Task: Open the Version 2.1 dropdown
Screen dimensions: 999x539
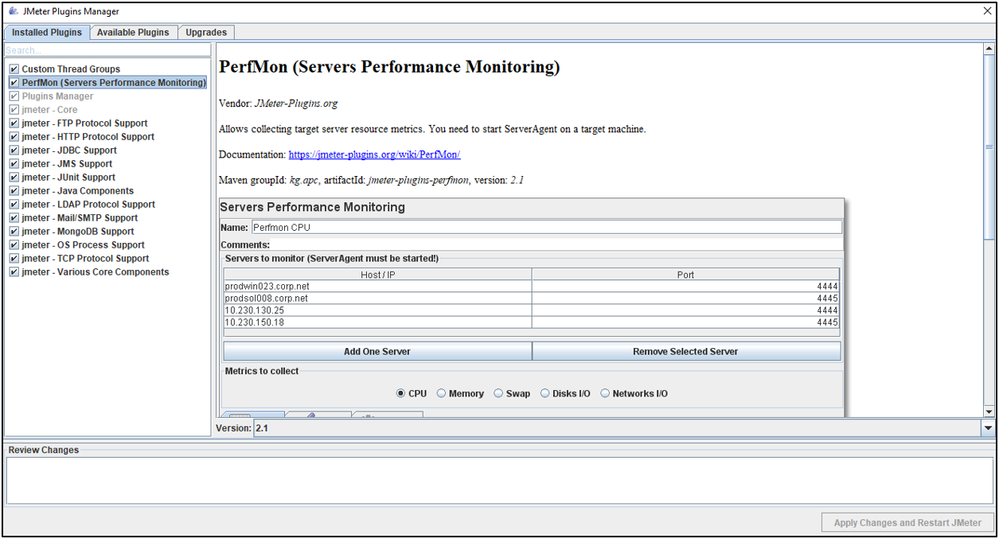Action: [x=988, y=428]
